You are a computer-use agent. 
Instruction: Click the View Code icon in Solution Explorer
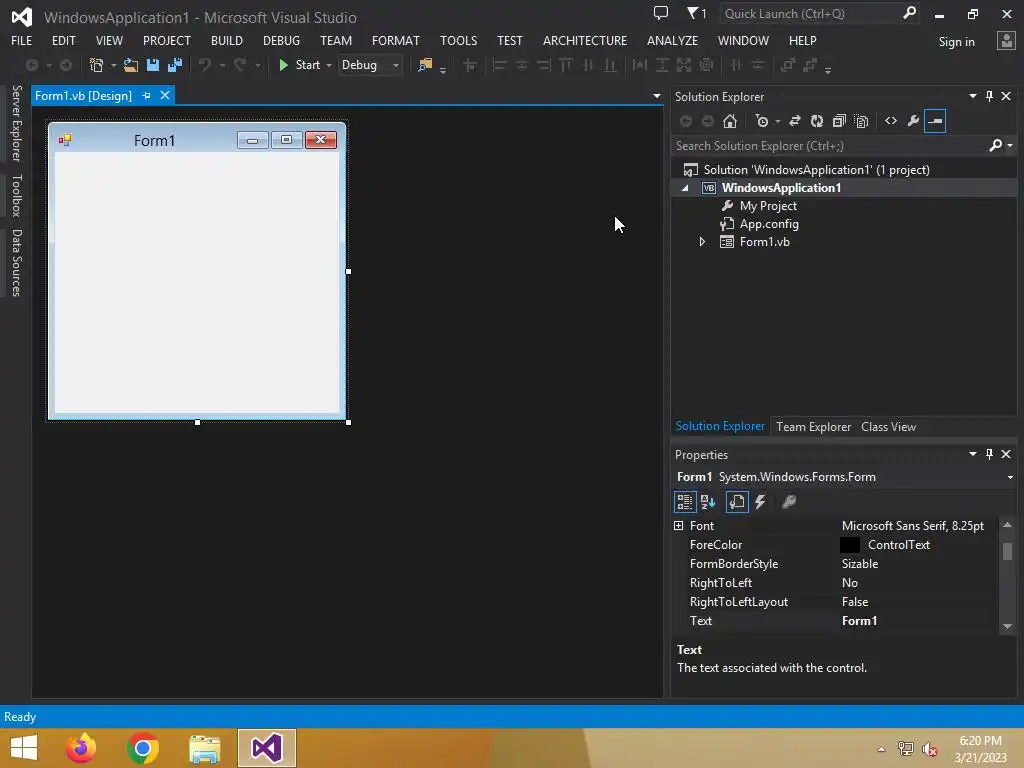point(891,121)
